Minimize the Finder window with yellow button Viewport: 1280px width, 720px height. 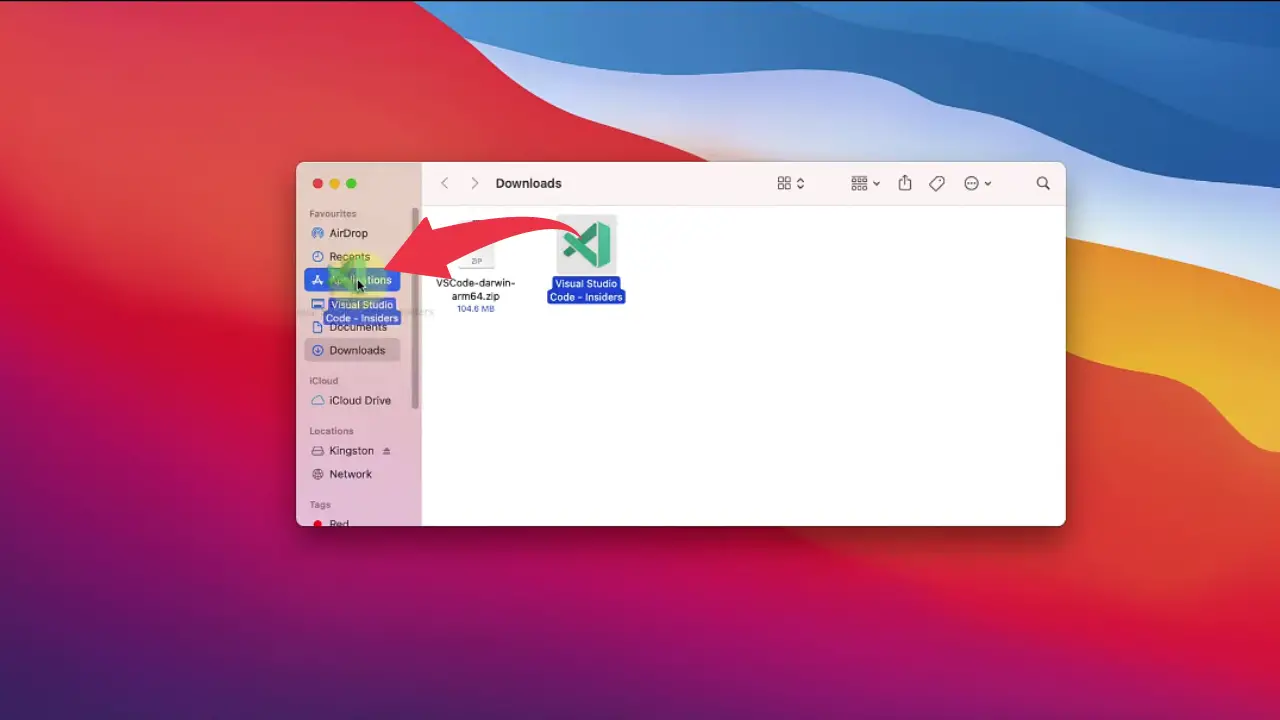[x=335, y=183]
